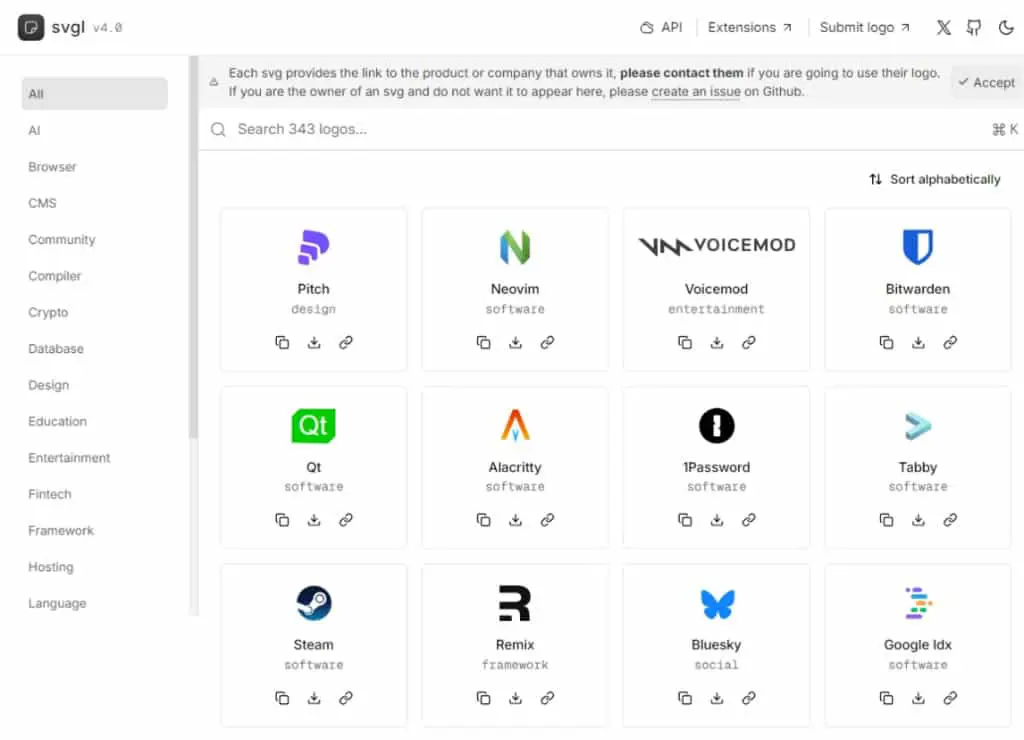Accept the logo usage notice
The image size is (1024, 740).
[x=986, y=82]
